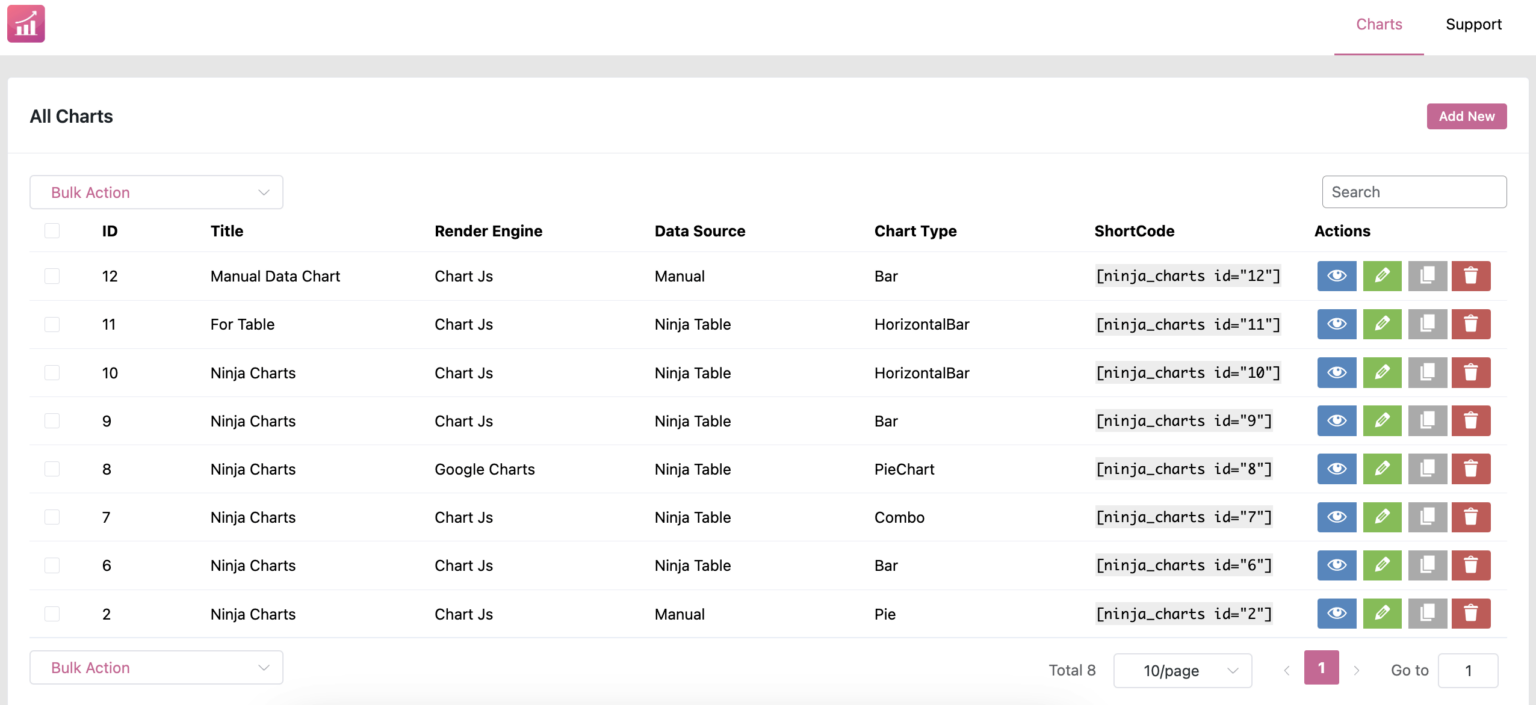Screen dimensions: 1536x705
Task: Edit the Combo chart ID 7
Action: coord(1382,517)
